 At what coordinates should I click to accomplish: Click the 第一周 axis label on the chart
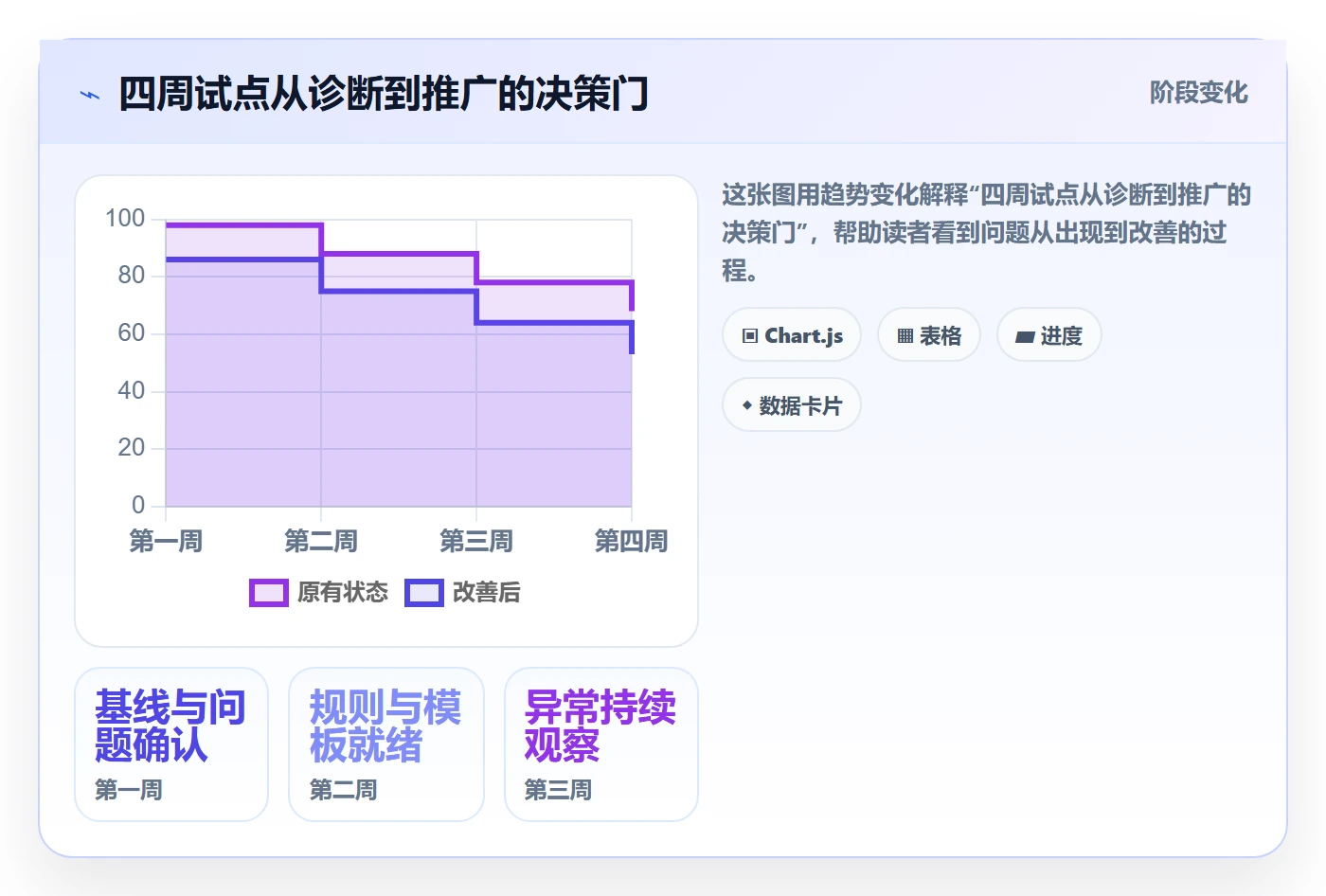[166, 542]
